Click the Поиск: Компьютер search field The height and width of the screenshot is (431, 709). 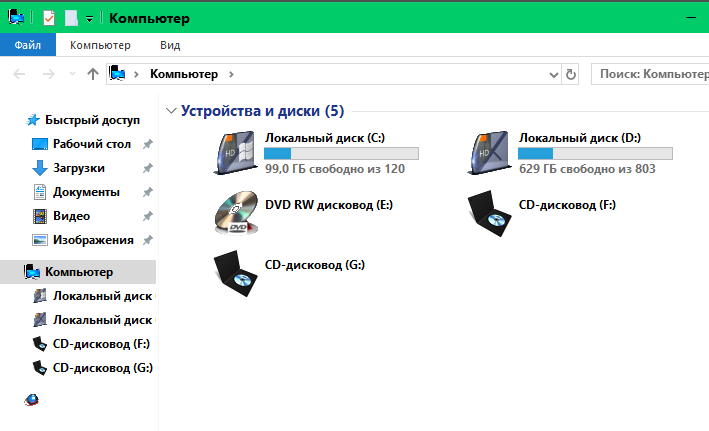pyautogui.click(x=650, y=74)
